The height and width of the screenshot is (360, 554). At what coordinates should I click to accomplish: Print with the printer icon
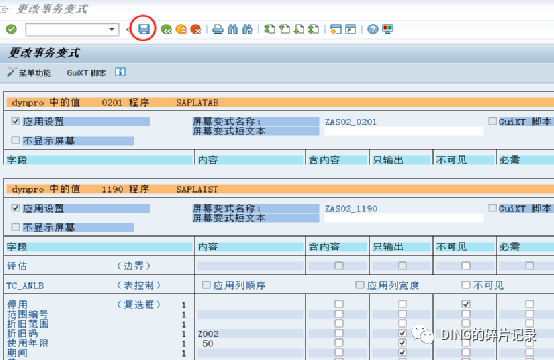pyautogui.click(x=218, y=29)
